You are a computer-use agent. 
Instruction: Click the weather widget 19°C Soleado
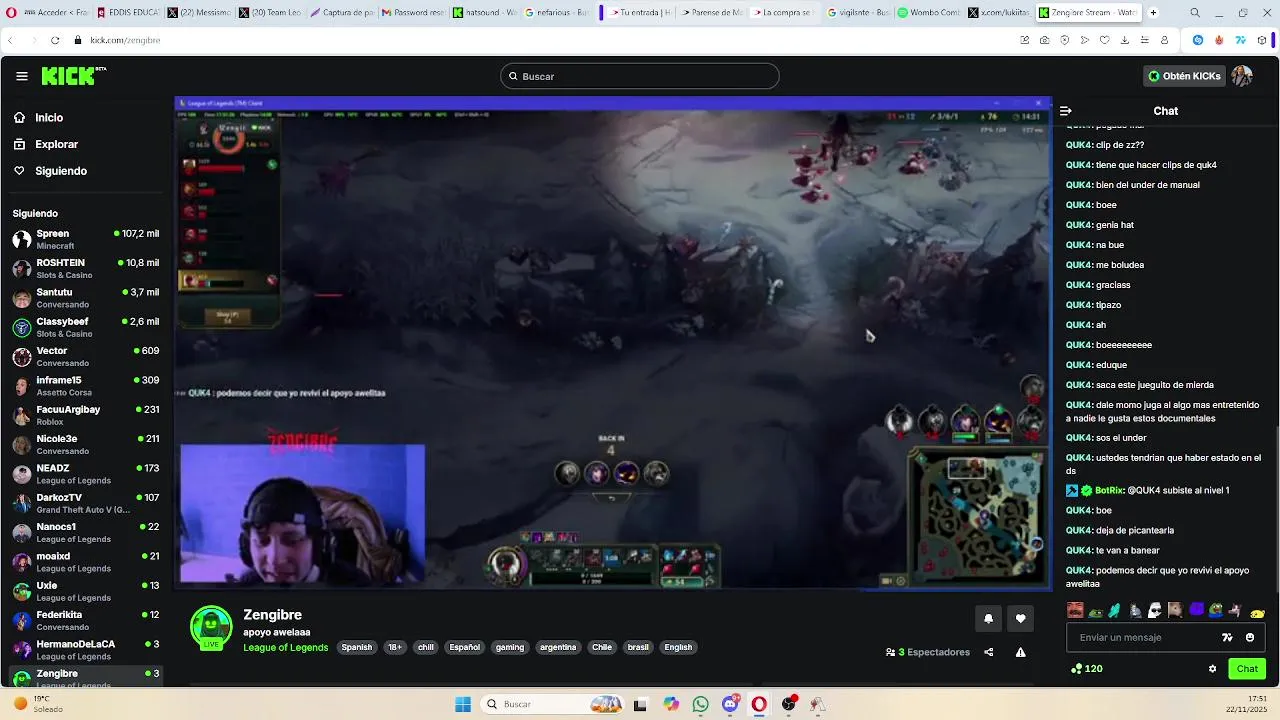38,704
